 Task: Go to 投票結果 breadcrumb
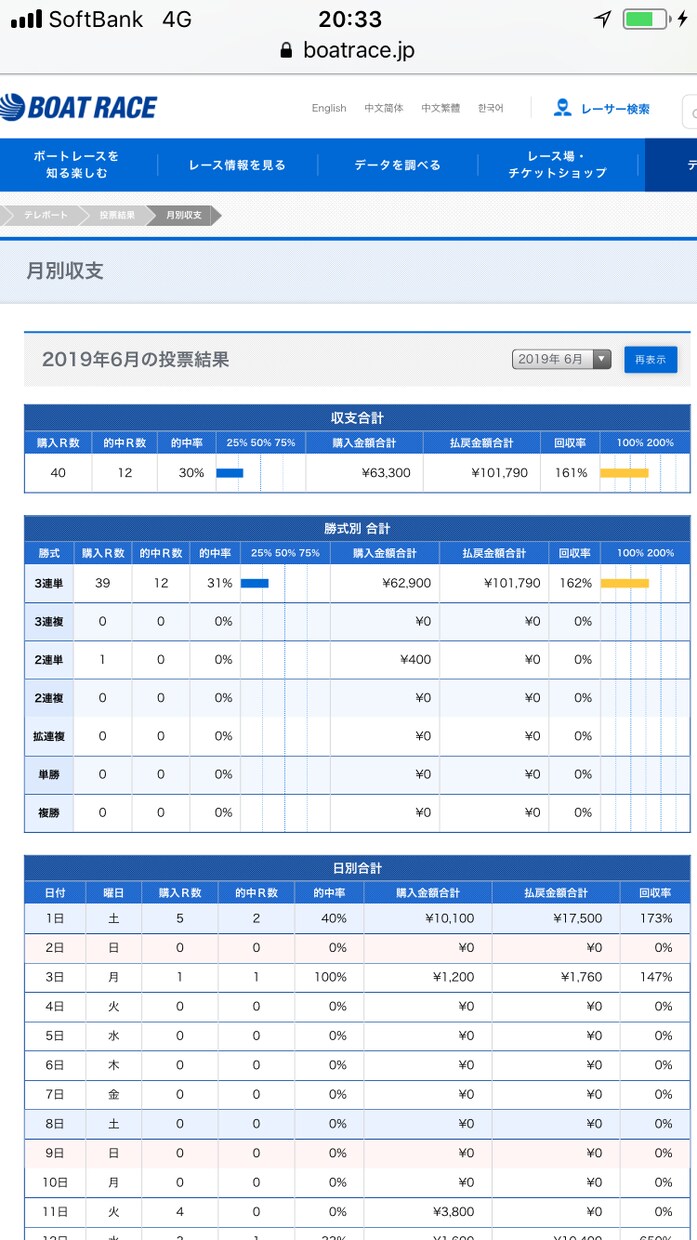coord(116,215)
